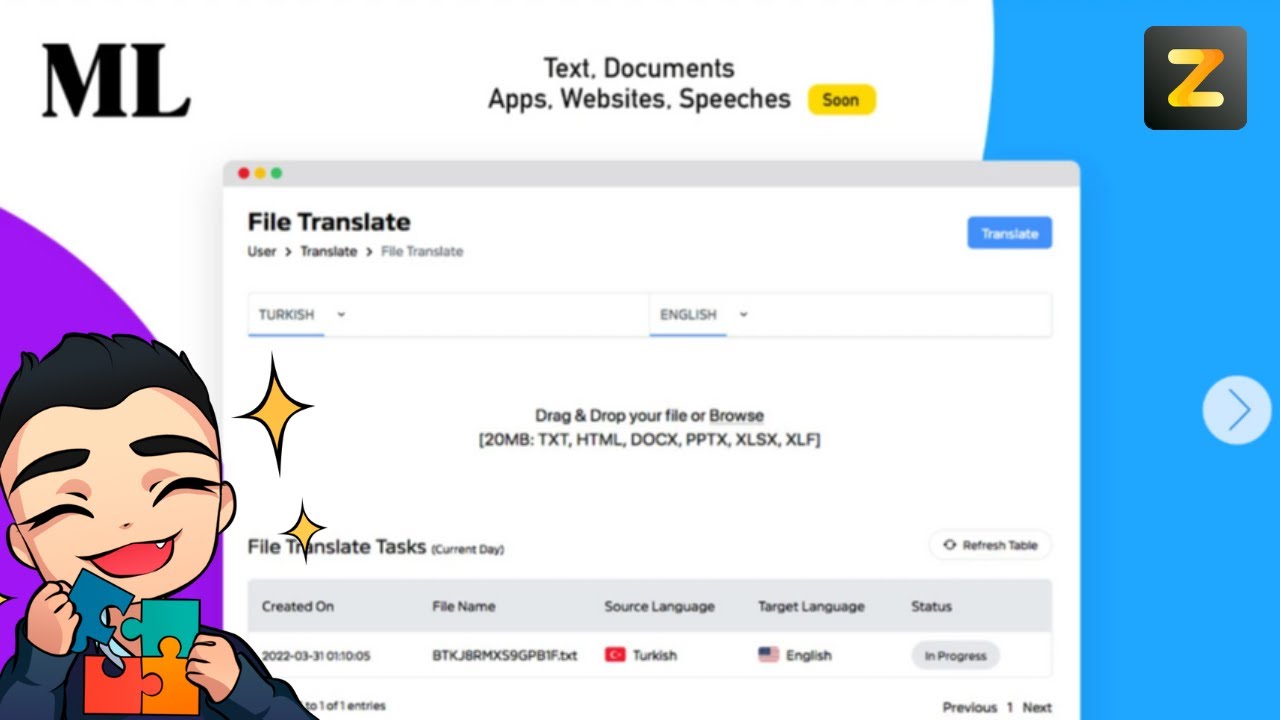The image size is (1280, 720).
Task: Click the Created On column header
Action: (298, 606)
